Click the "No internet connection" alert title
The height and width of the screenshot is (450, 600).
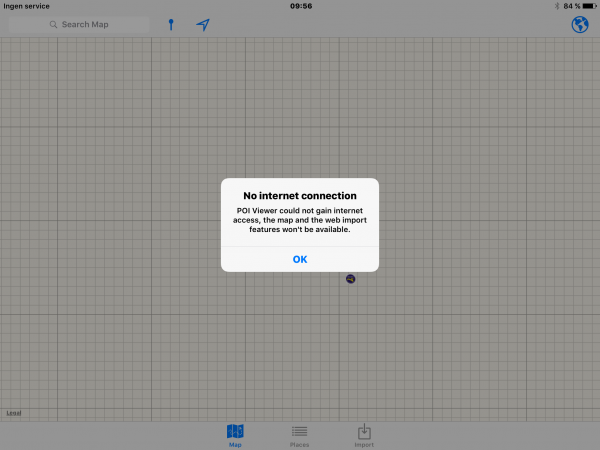(x=300, y=195)
